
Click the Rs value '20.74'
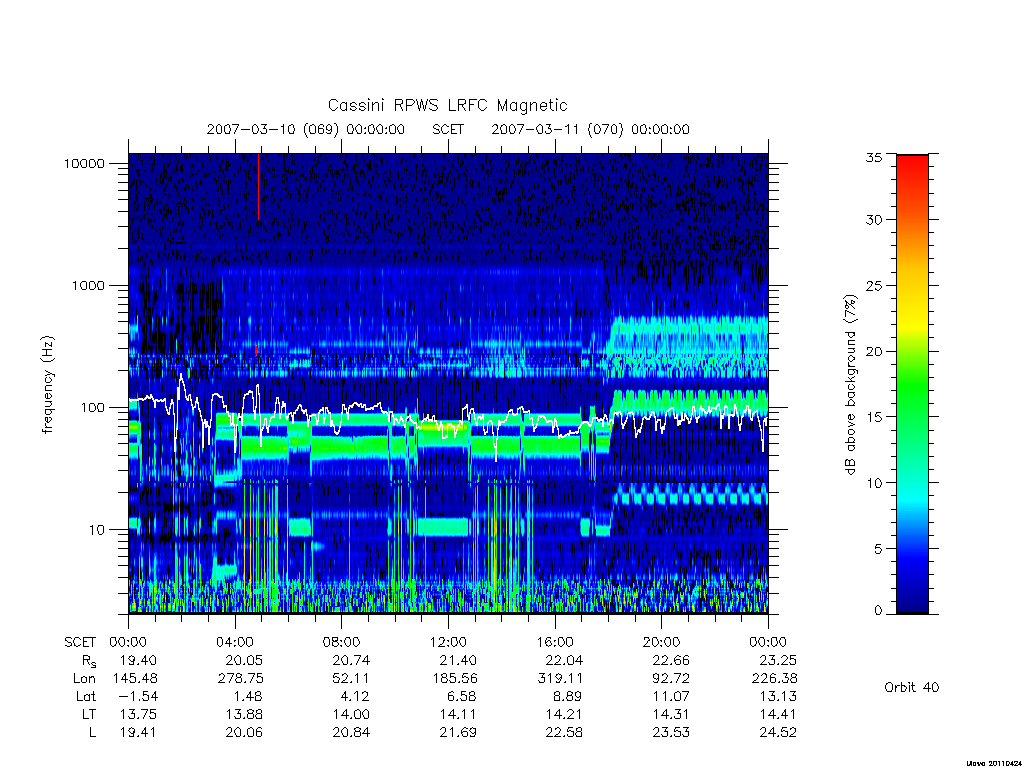[x=351, y=660]
